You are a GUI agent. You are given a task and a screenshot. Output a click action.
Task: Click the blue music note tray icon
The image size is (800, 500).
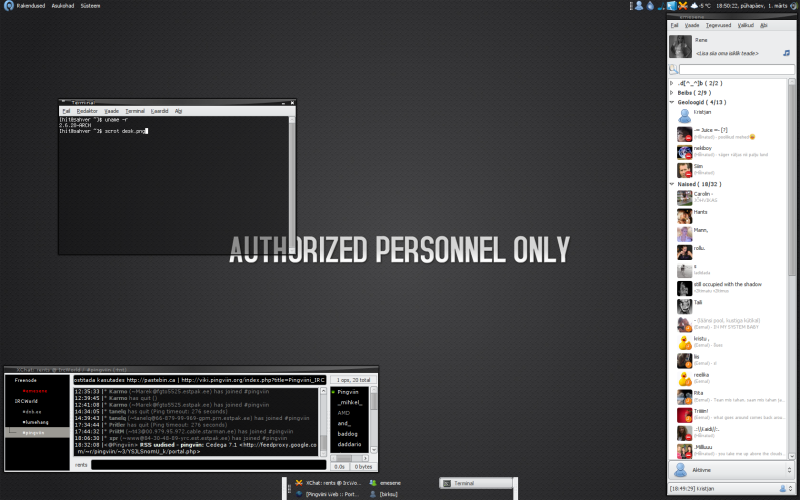pyautogui.click(x=661, y=6)
